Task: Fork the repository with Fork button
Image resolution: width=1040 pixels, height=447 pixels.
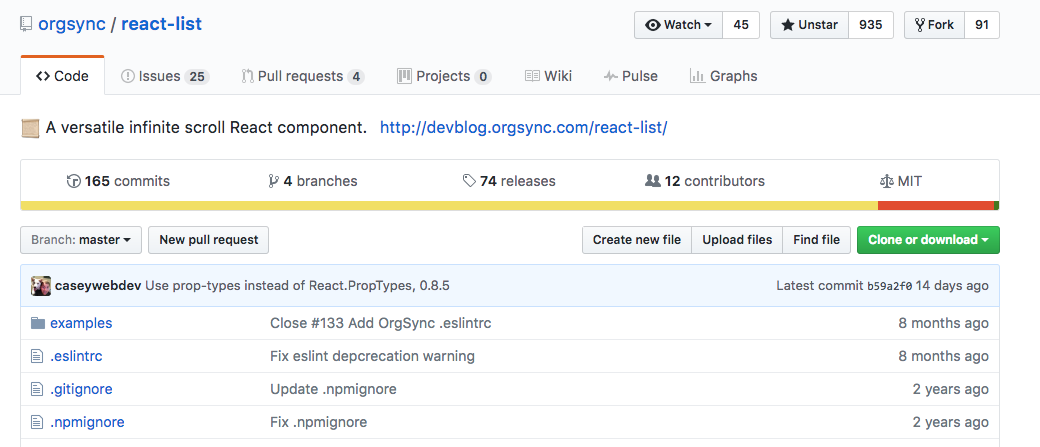Action: point(934,25)
